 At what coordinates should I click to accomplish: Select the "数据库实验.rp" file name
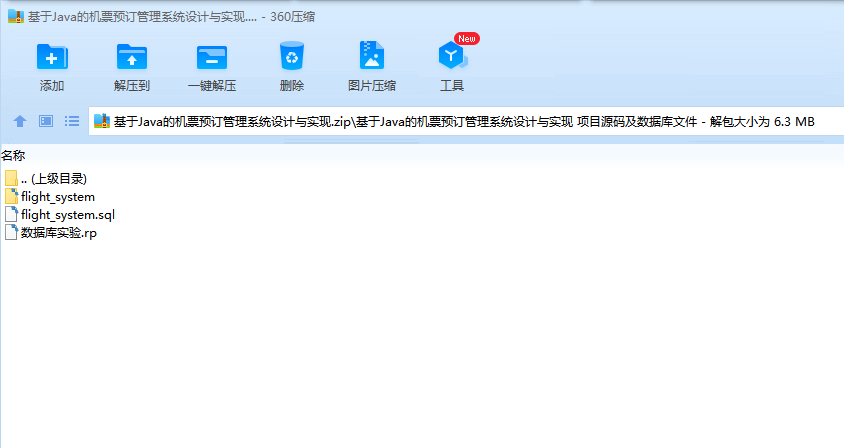pos(59,233)
